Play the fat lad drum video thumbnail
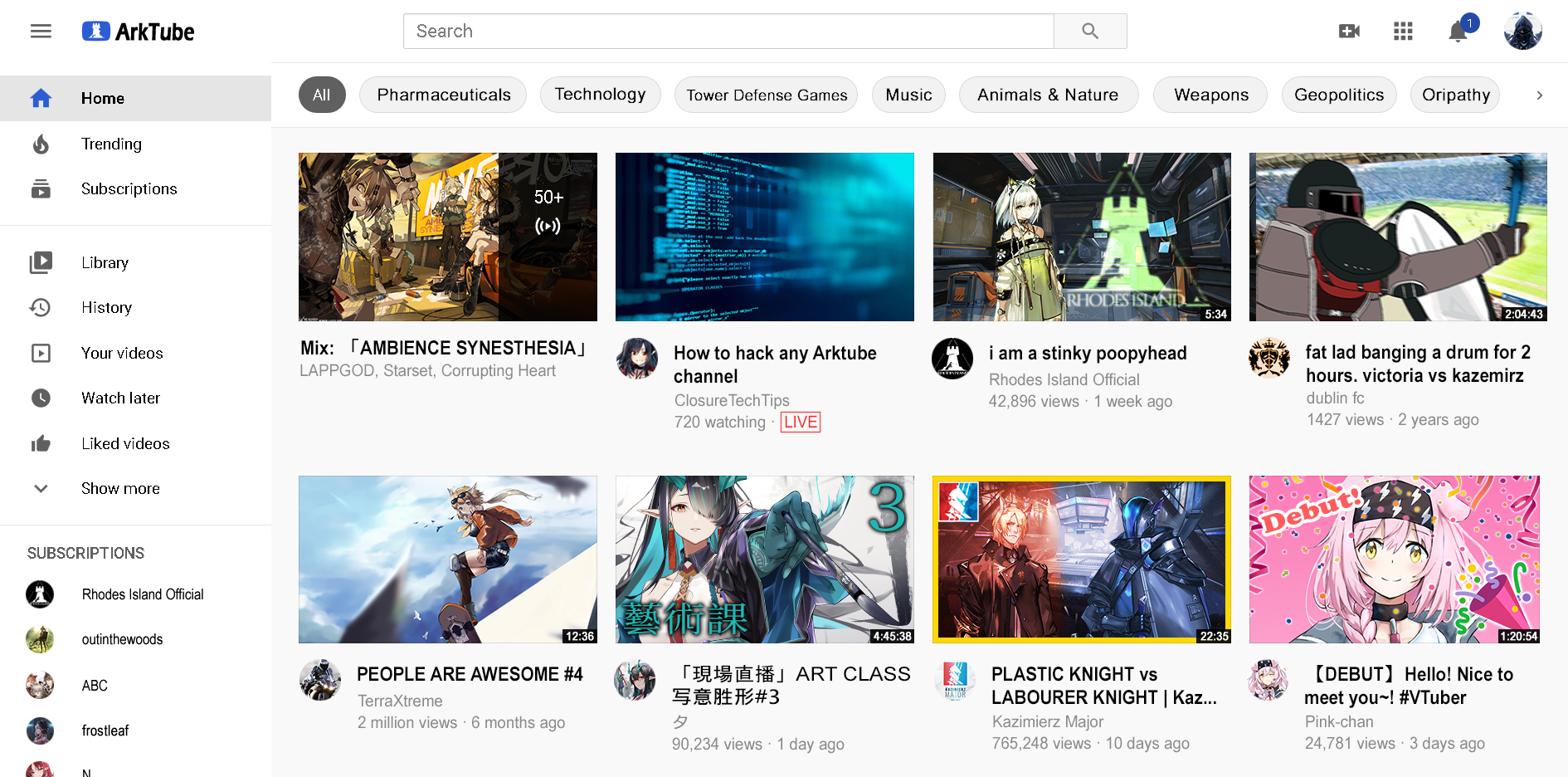This screenshot has height=777, width=1568. click(1398, 237)
